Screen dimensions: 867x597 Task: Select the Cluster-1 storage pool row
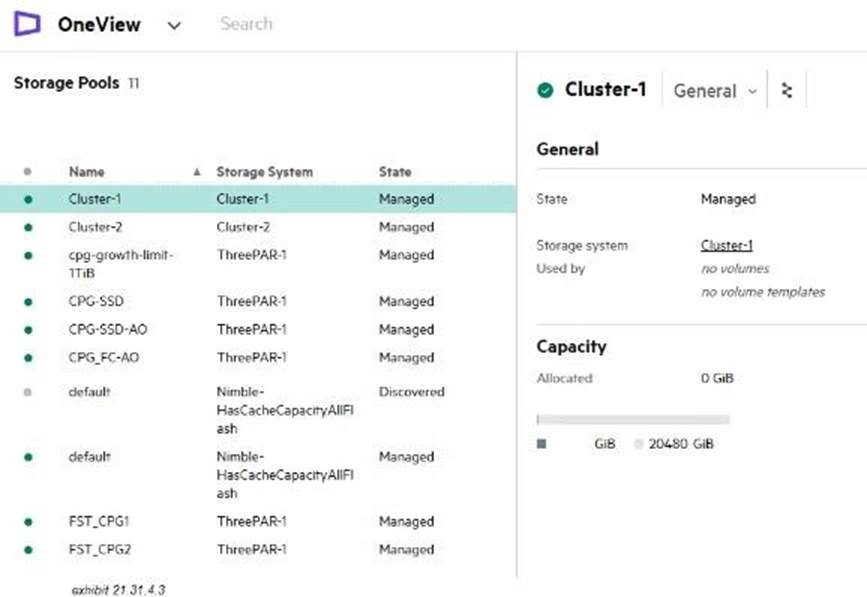(258, 199)
